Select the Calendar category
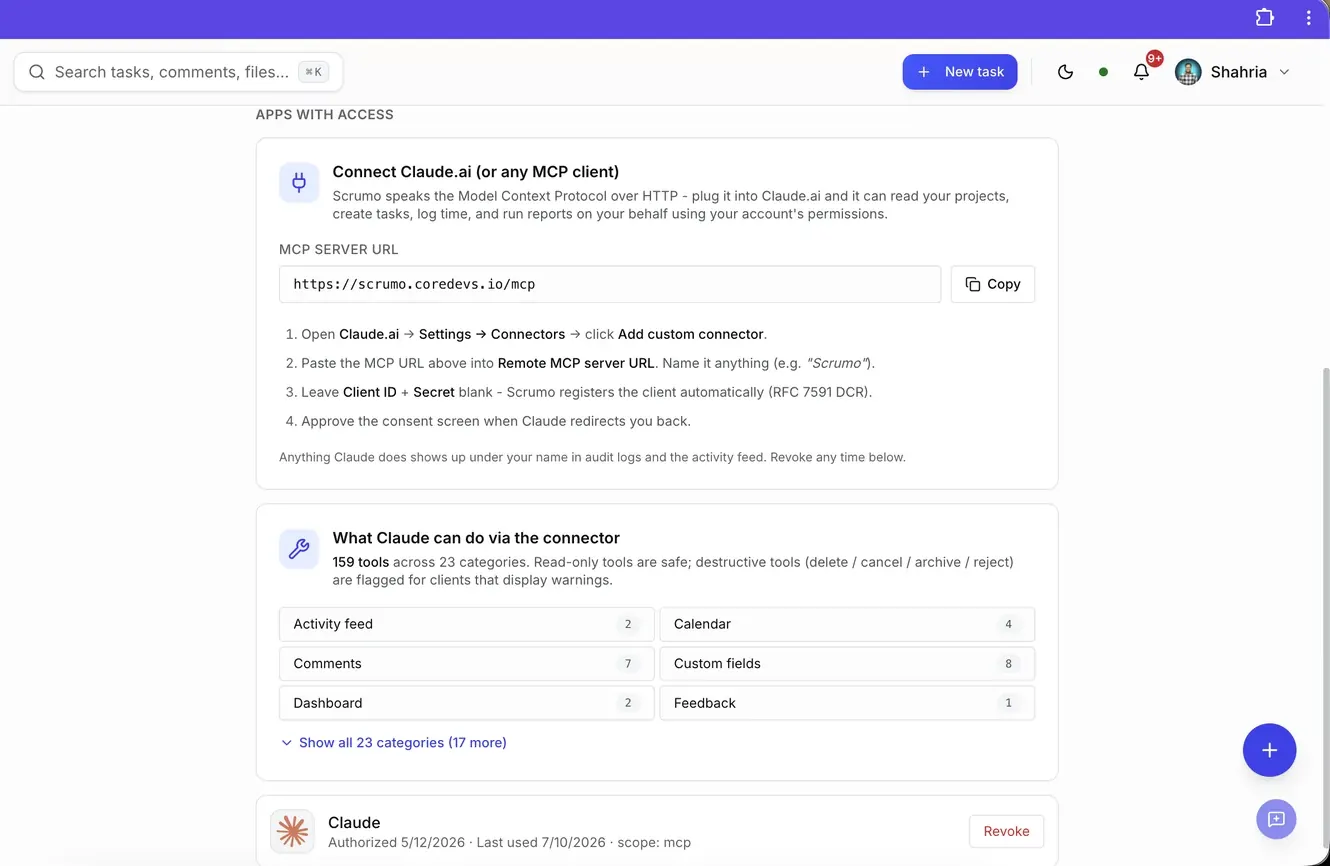Viewport: 1330px width, 866px height. [847, 624]
